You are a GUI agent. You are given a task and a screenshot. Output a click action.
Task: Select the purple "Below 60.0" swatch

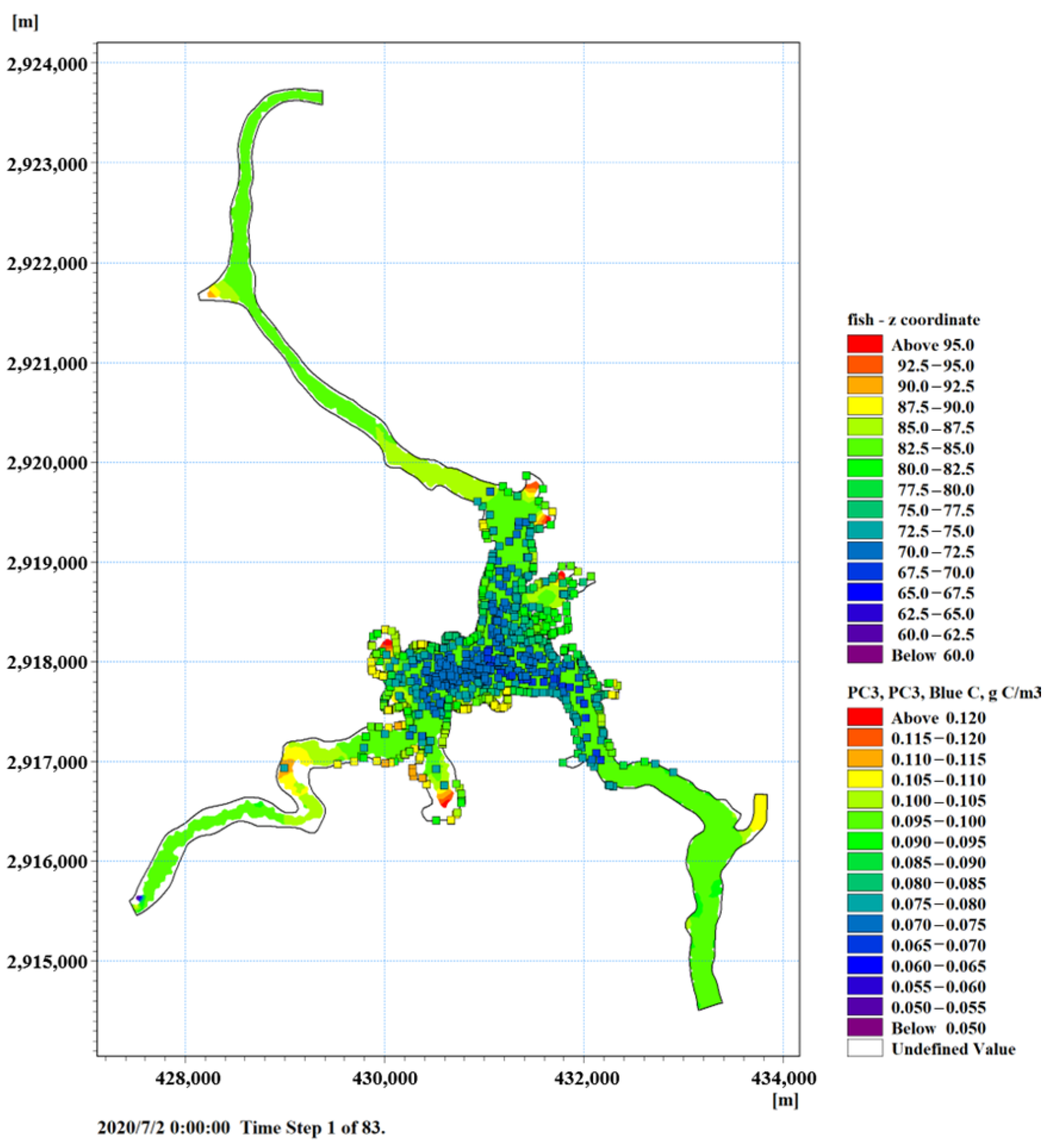(864, 654)
